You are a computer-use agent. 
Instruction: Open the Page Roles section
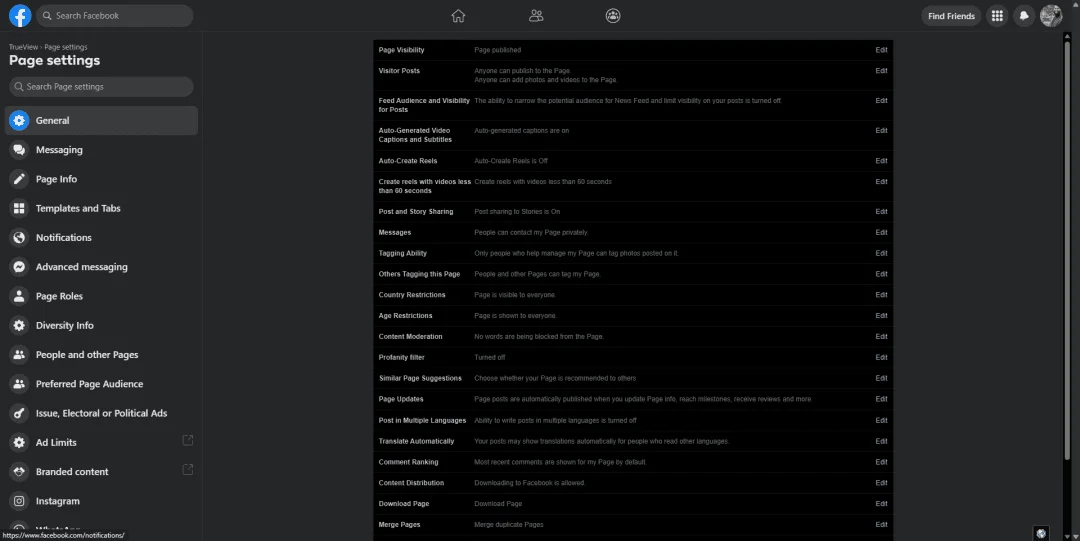click(101, 296)
